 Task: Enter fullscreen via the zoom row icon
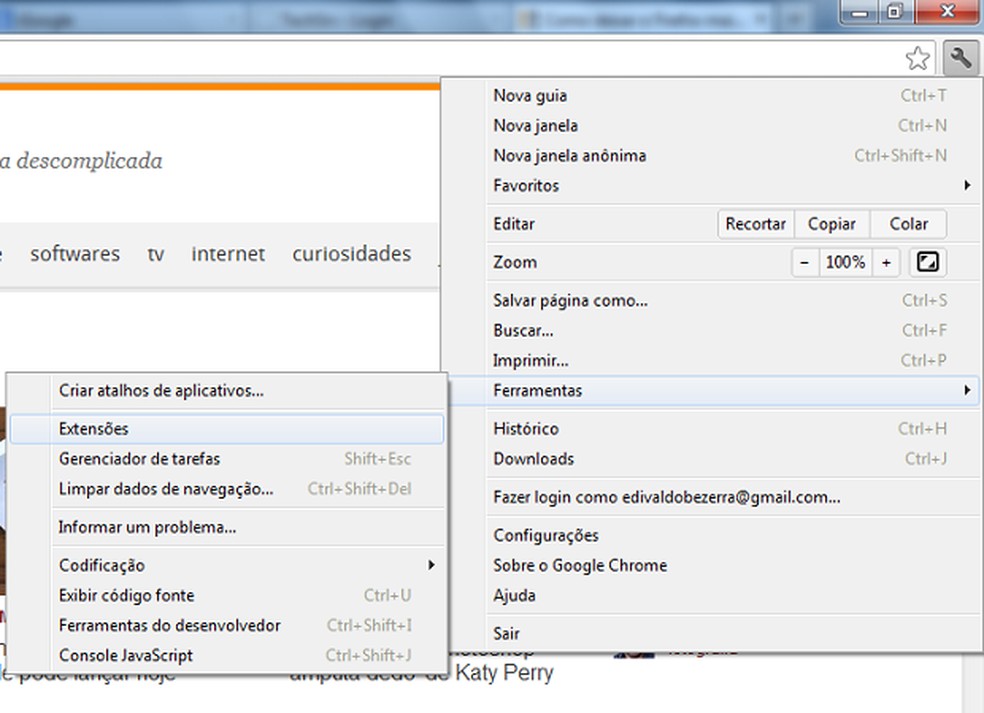point(927,262)
